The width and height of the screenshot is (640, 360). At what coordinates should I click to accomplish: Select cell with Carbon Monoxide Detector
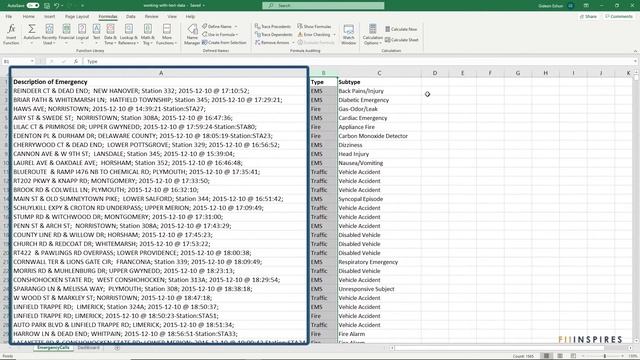(379, 136)
